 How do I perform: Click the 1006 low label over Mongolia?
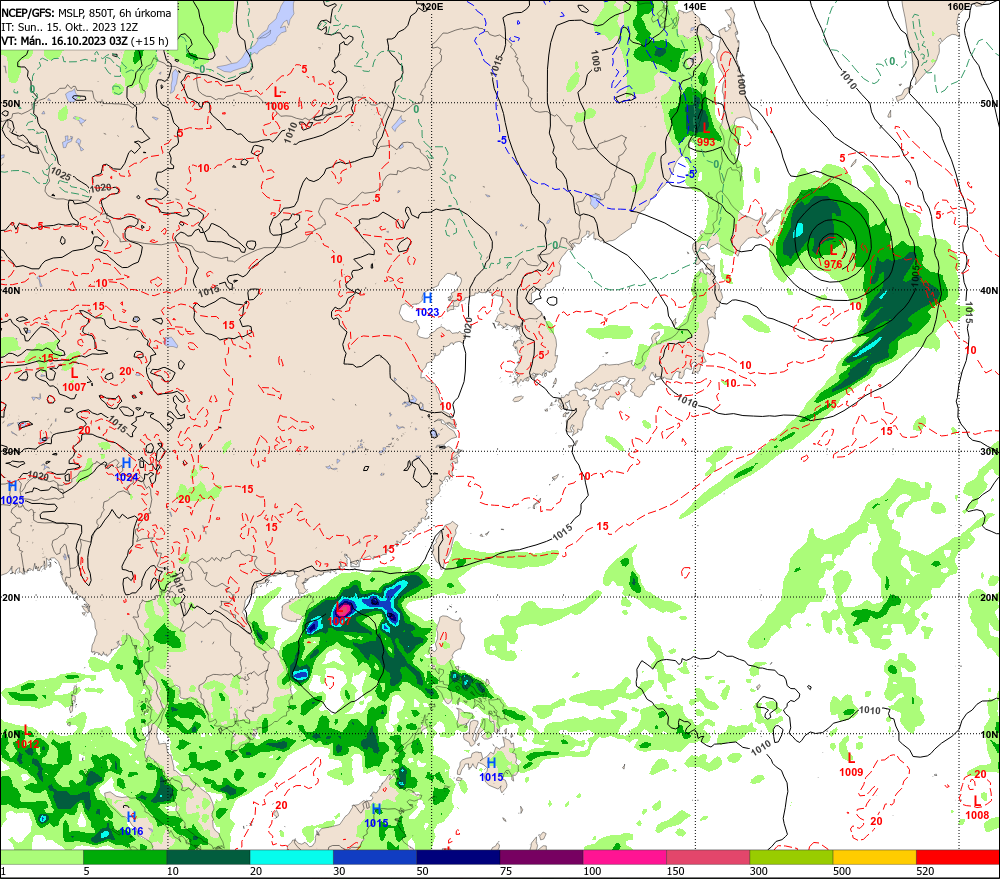[x=277, y=106]
